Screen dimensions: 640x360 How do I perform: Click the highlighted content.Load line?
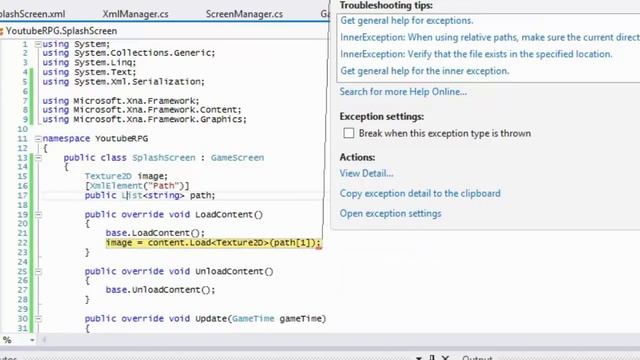[213, 243]
